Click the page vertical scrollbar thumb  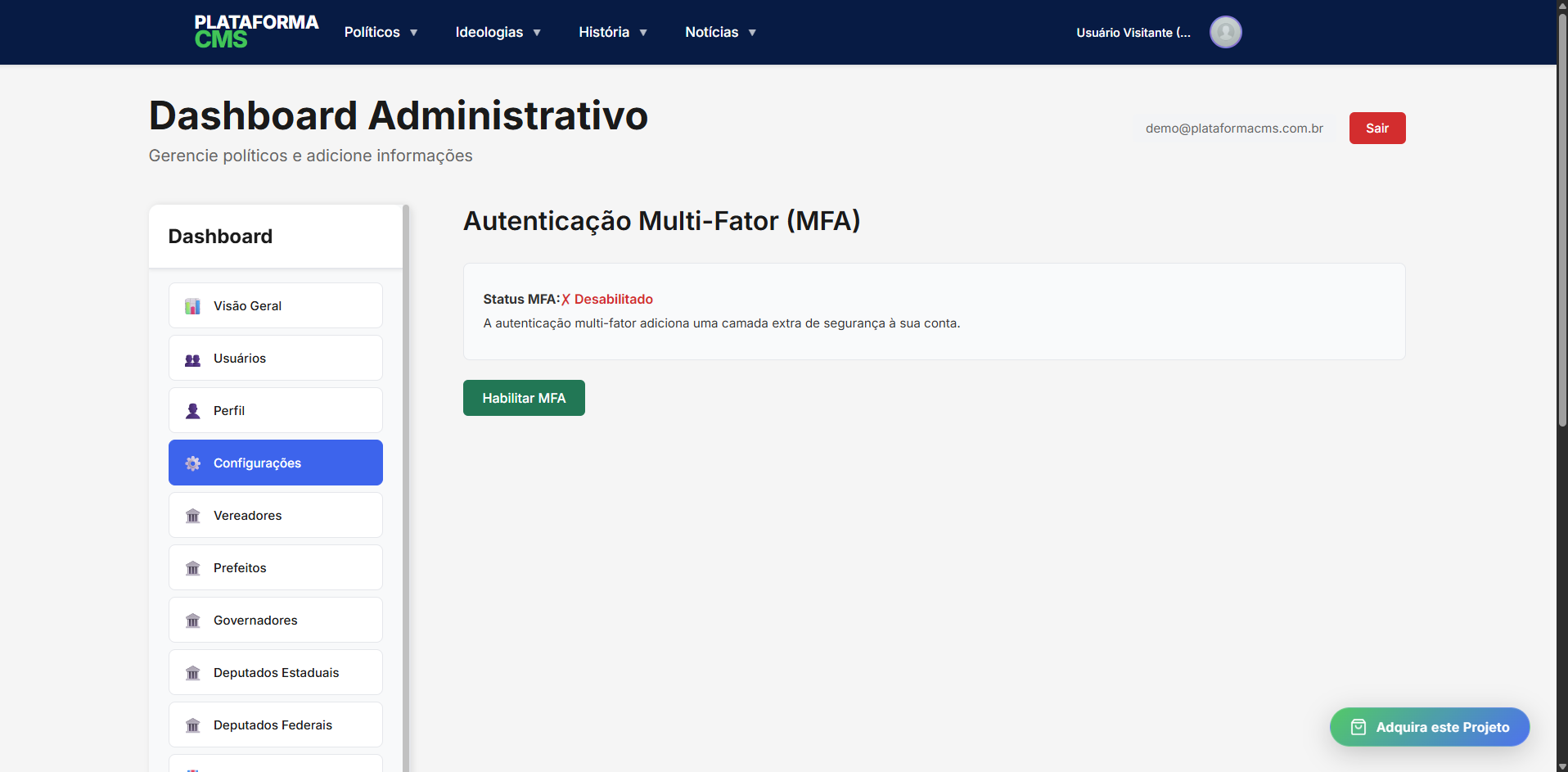(1562, 219)
